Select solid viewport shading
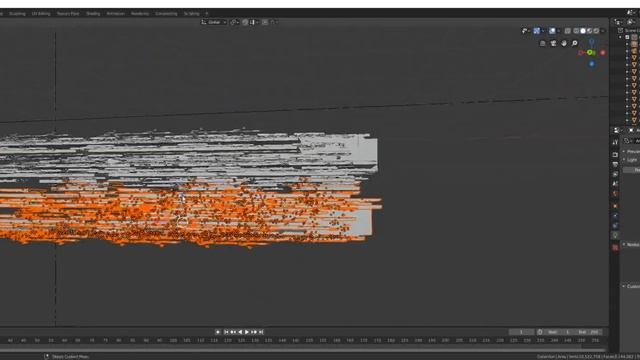 coord(583,31)
